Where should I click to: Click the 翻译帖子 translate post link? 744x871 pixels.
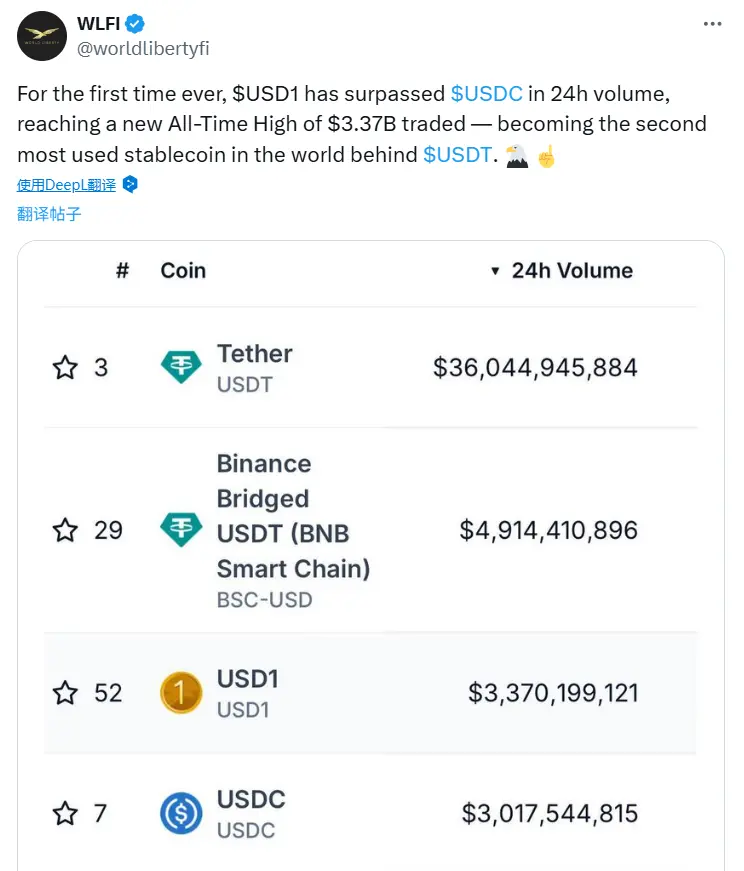pos(49,213)
